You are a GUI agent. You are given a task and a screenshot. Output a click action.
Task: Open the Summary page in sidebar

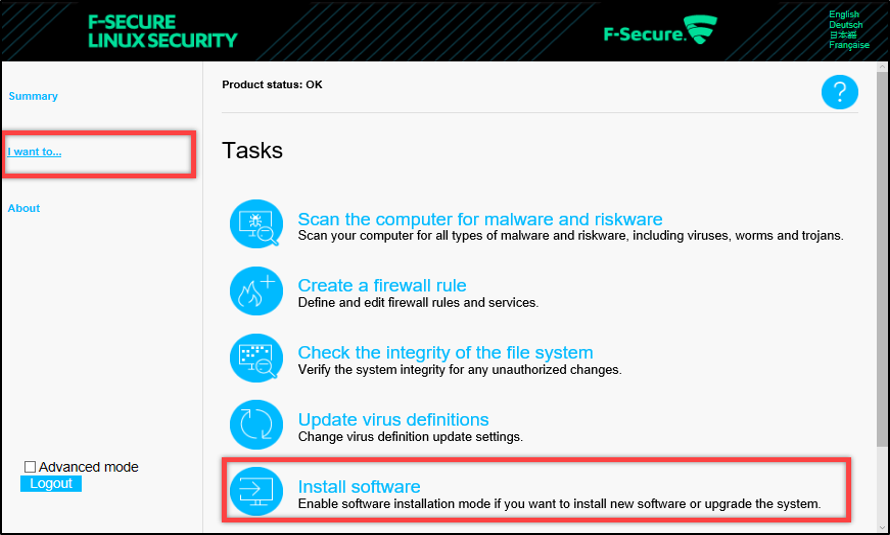[x=33, y=96]
